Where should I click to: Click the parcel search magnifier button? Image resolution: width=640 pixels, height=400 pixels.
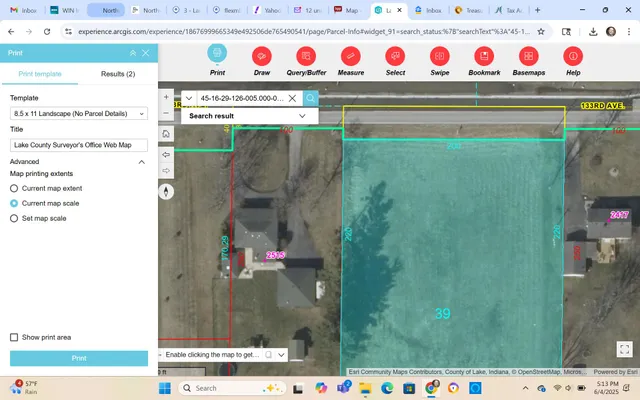(x=311, y=98)
